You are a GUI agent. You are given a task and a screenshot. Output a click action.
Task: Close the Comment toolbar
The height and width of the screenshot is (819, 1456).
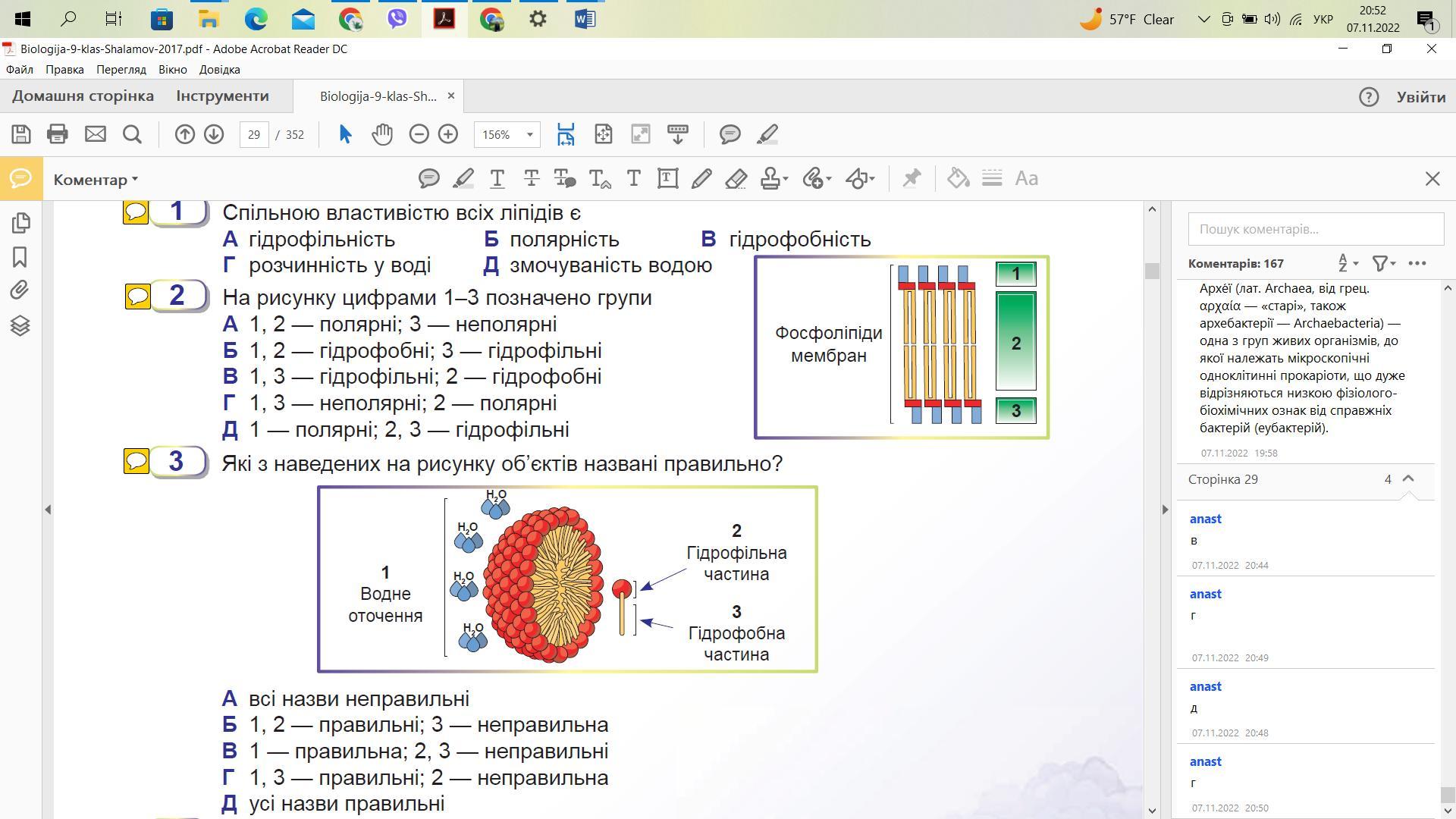click(x=1432, y=179)
